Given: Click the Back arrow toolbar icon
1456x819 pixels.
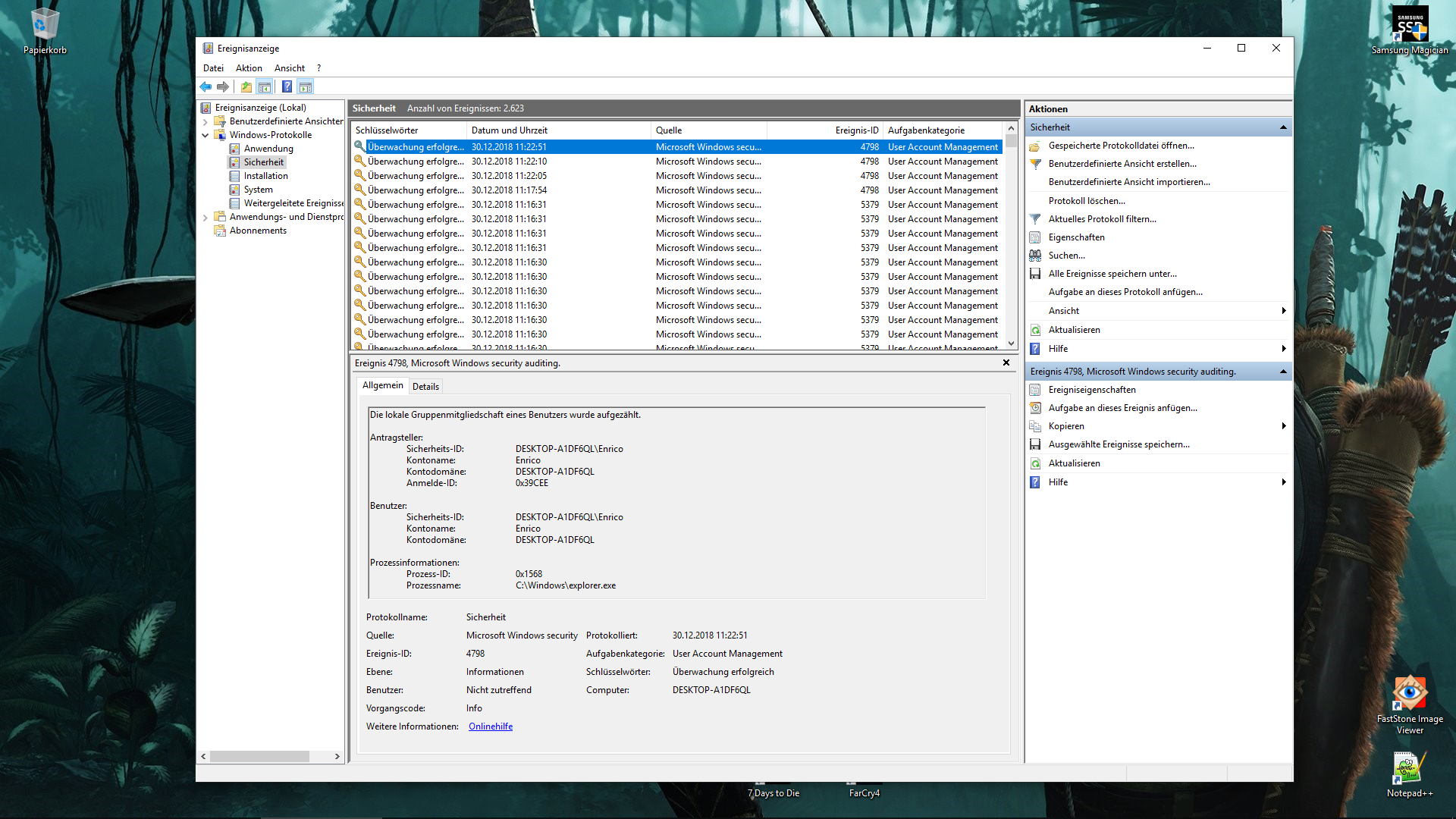Looking at the screenshot, I should [206, 86].
